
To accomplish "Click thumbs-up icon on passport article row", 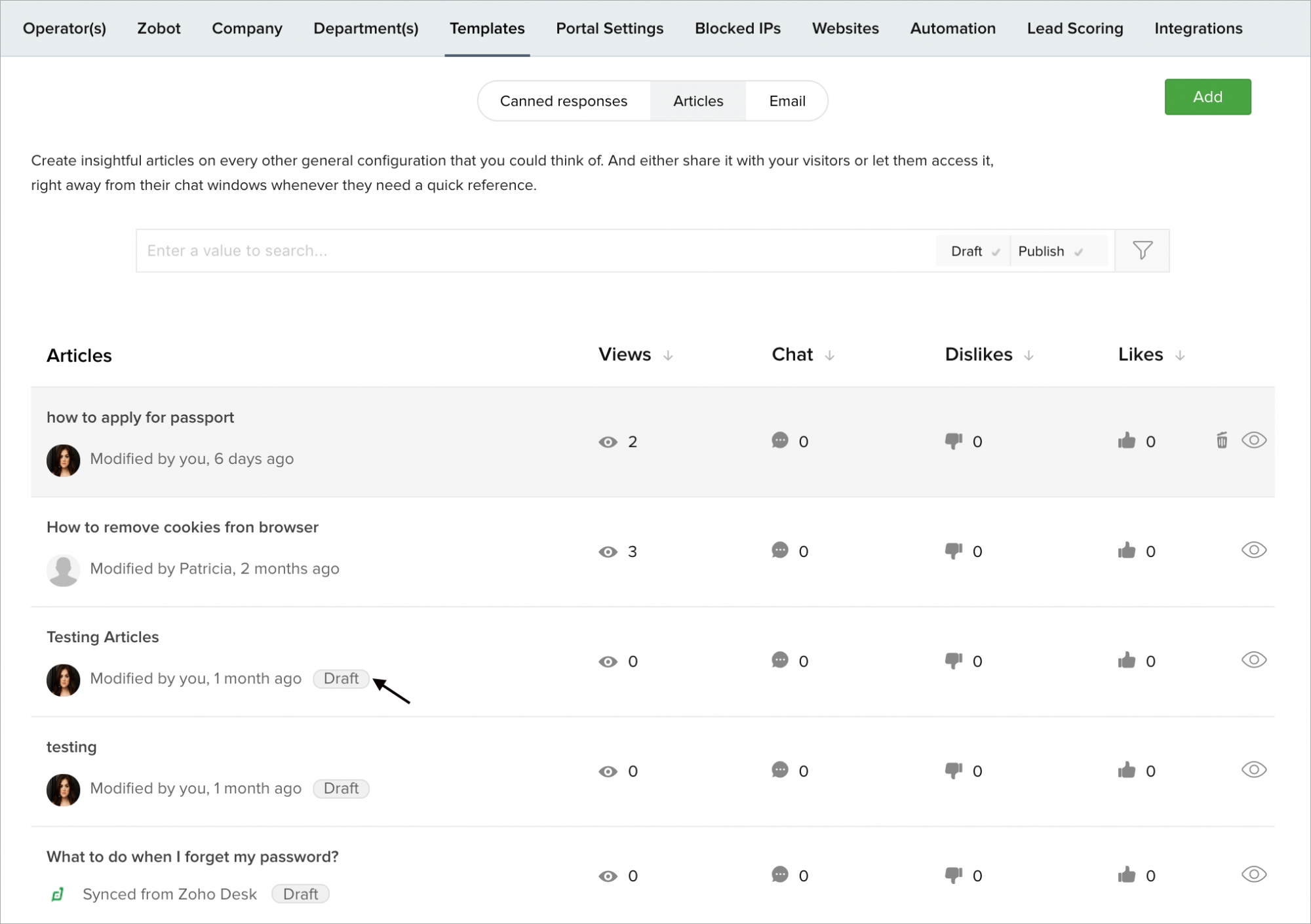I will click(x=1126, y=440).
